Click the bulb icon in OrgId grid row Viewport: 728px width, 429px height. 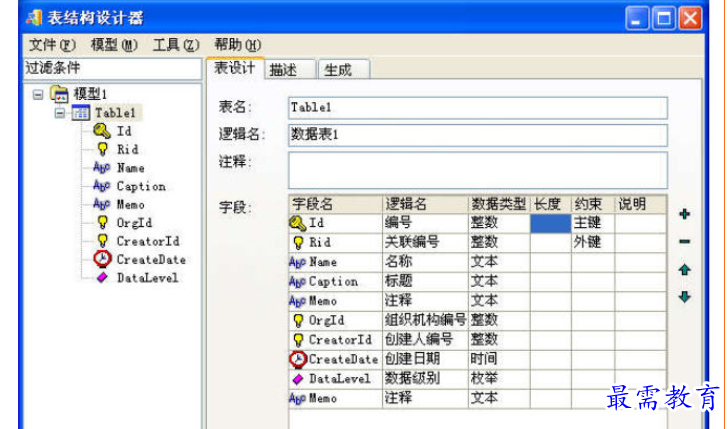298,320
